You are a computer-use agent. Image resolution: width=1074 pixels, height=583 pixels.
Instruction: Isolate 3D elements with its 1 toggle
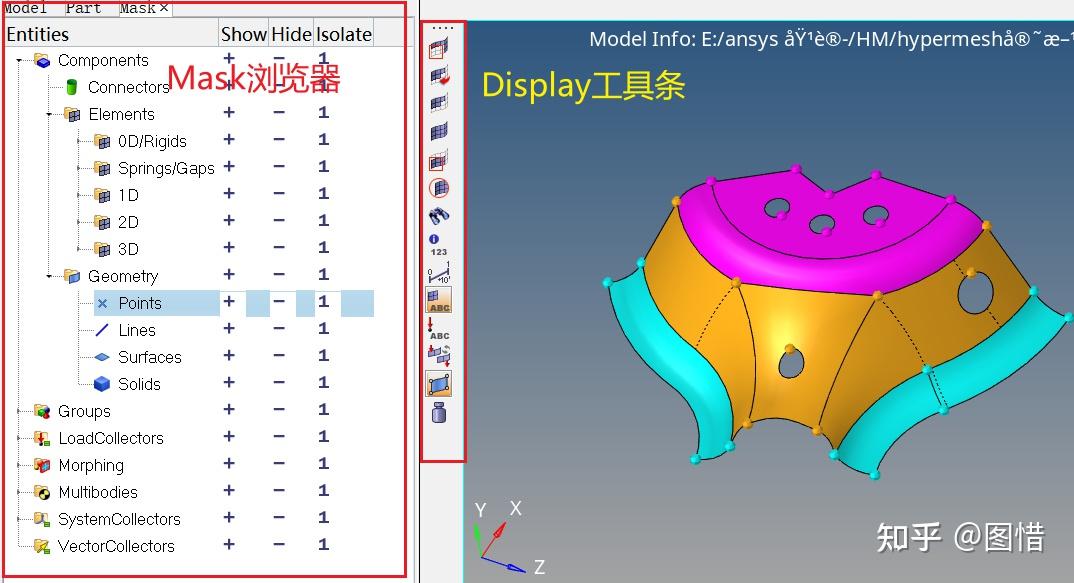(323, 247)
